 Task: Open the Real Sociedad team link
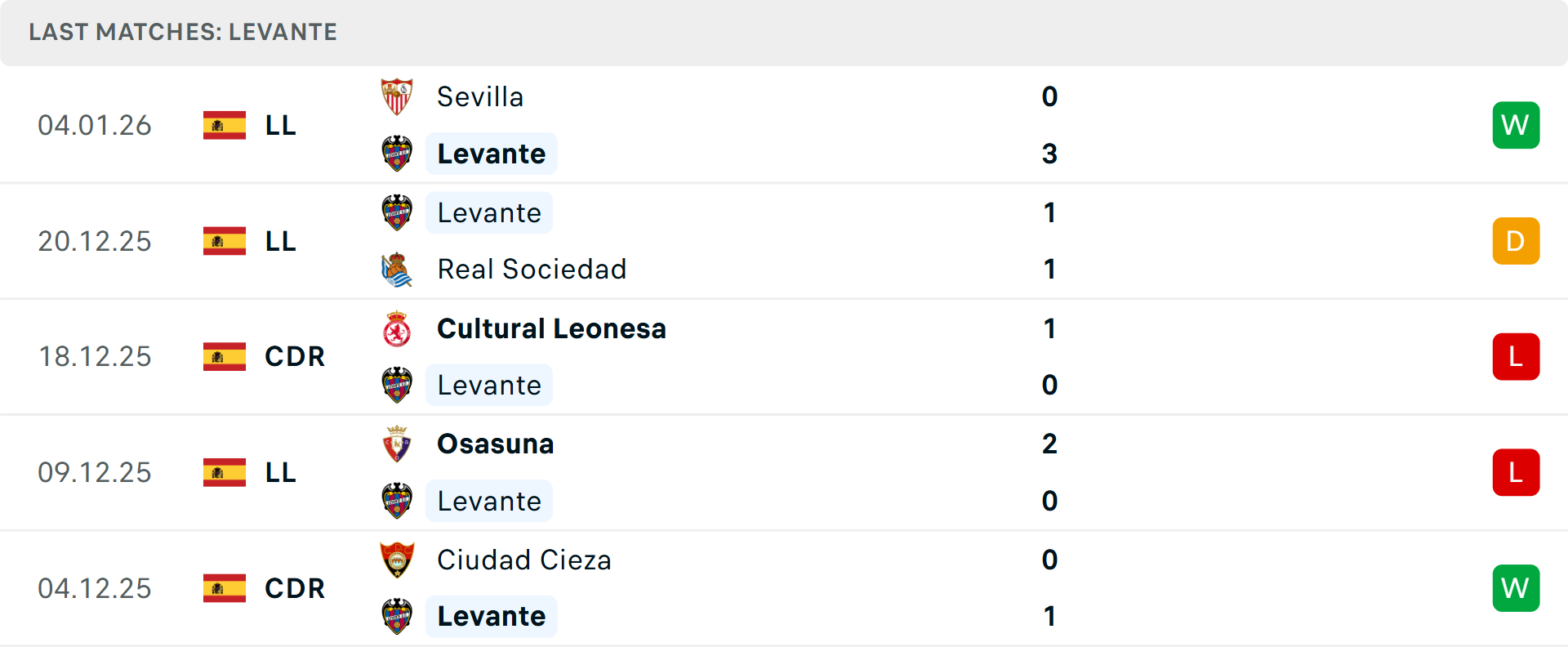click(x=532, y=270)
